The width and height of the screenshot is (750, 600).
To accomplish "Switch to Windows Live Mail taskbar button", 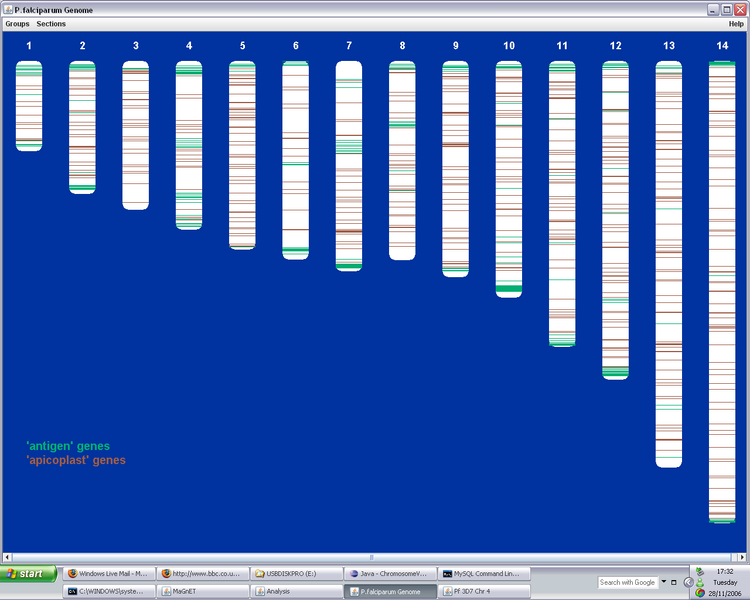I will tap(108, 574).
